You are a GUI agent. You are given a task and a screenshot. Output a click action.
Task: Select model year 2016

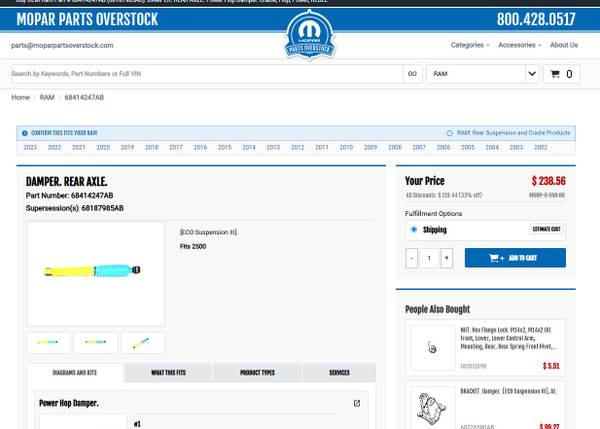coord(200,148)
